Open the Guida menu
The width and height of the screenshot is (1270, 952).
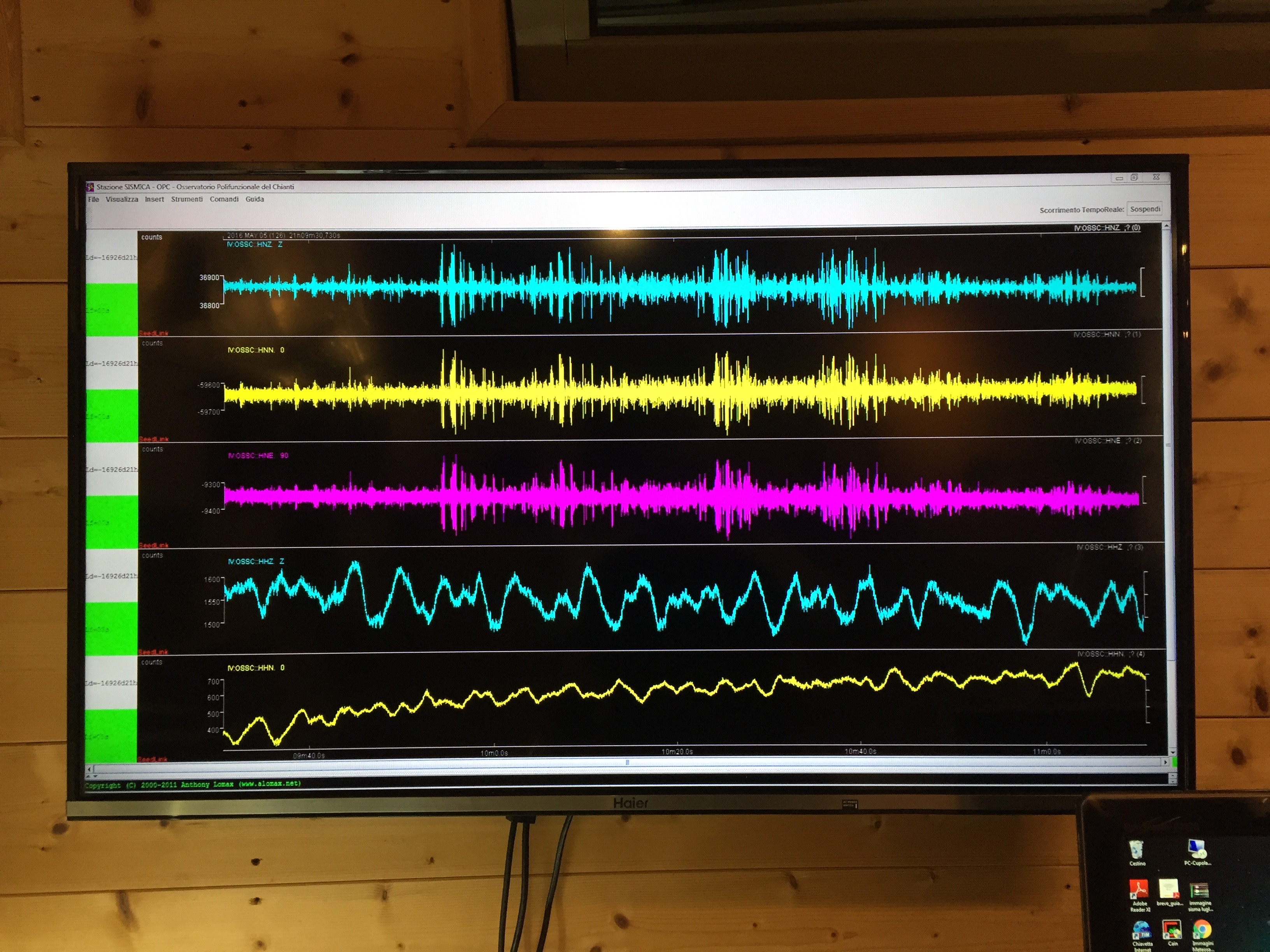[255, 199]
